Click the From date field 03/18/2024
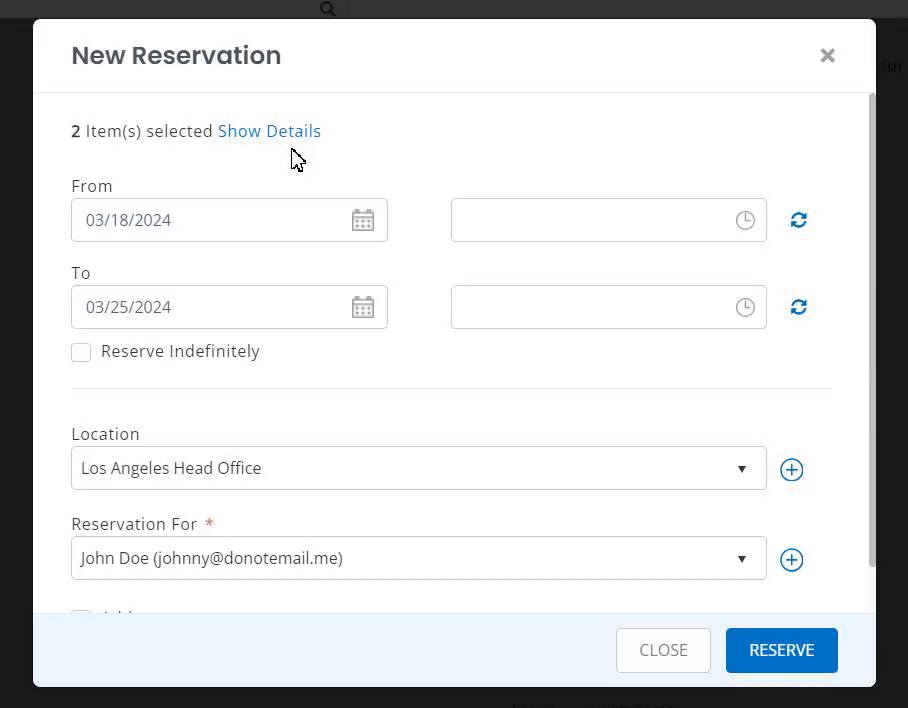The image size is (908, 708). pyautogui.click(x=229, y=220)
